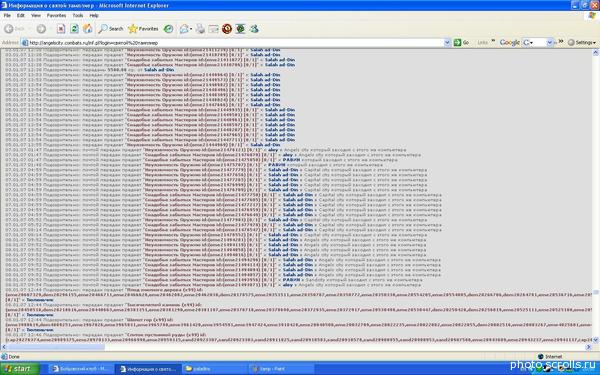The width and height of the screenshot is (600, 375).
Task: Stop loading with the red X Stop icon
Action: 61,29
